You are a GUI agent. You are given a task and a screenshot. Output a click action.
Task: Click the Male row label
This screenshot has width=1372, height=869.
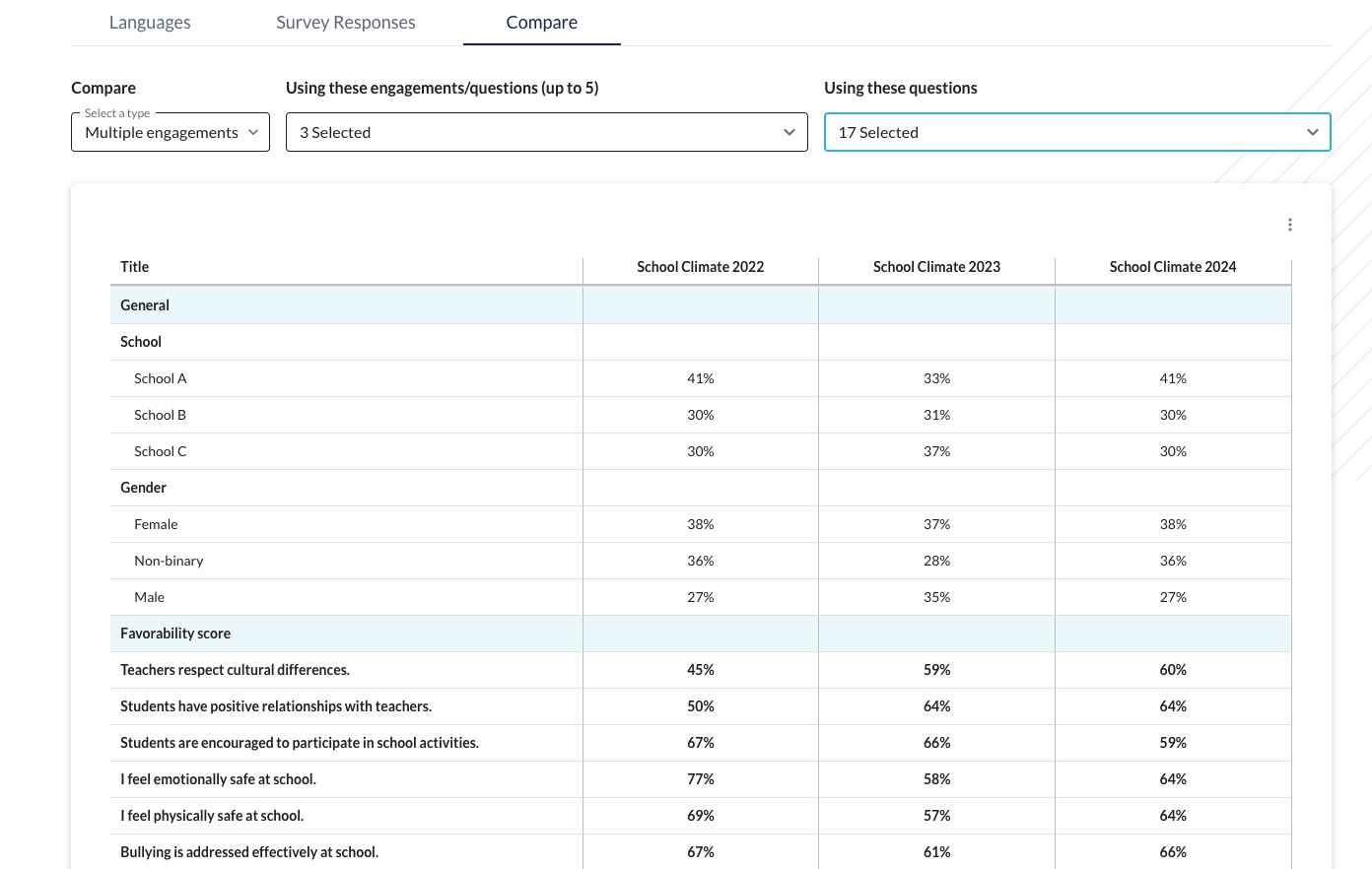click(150, 597)
